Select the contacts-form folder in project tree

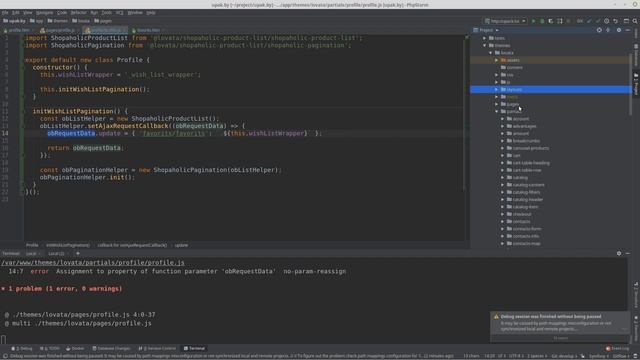point(527,229)
